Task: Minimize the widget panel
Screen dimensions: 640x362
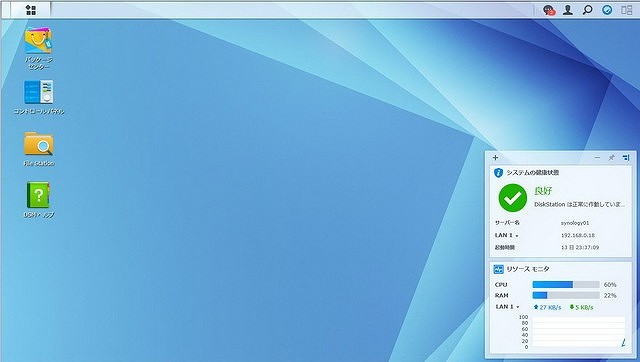Action: pyautogui.click(x=597, y=158)
